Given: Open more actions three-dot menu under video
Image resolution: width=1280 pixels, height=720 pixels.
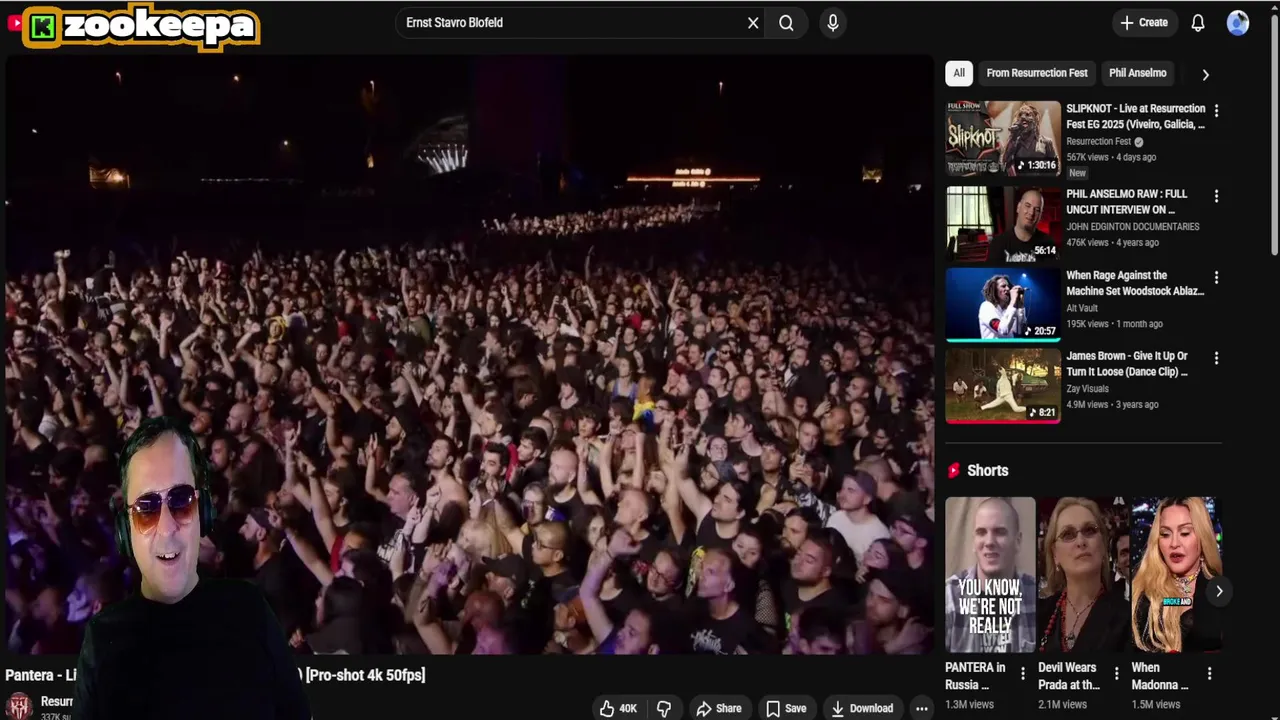Looking at the screenshot, I should pos(922,708).
